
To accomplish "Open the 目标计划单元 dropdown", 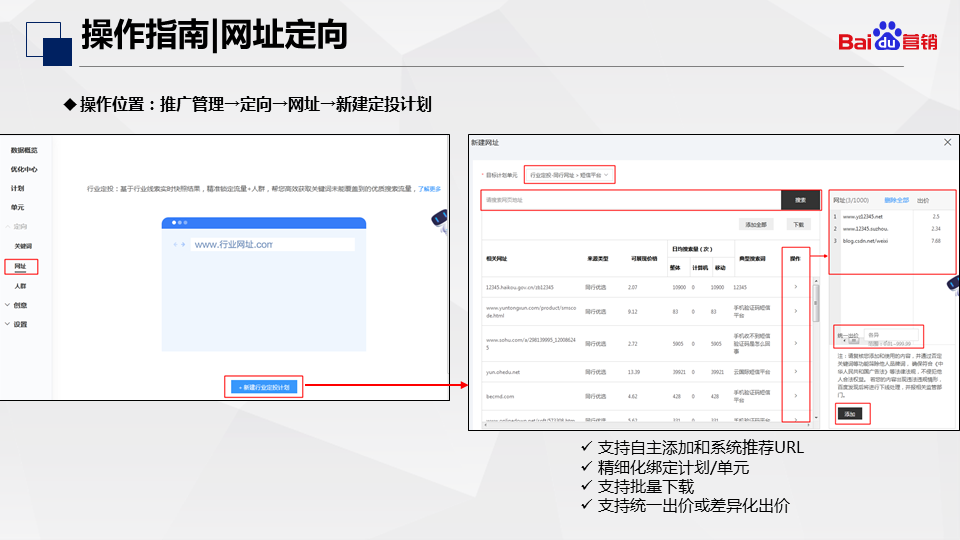I will [569, 175].
